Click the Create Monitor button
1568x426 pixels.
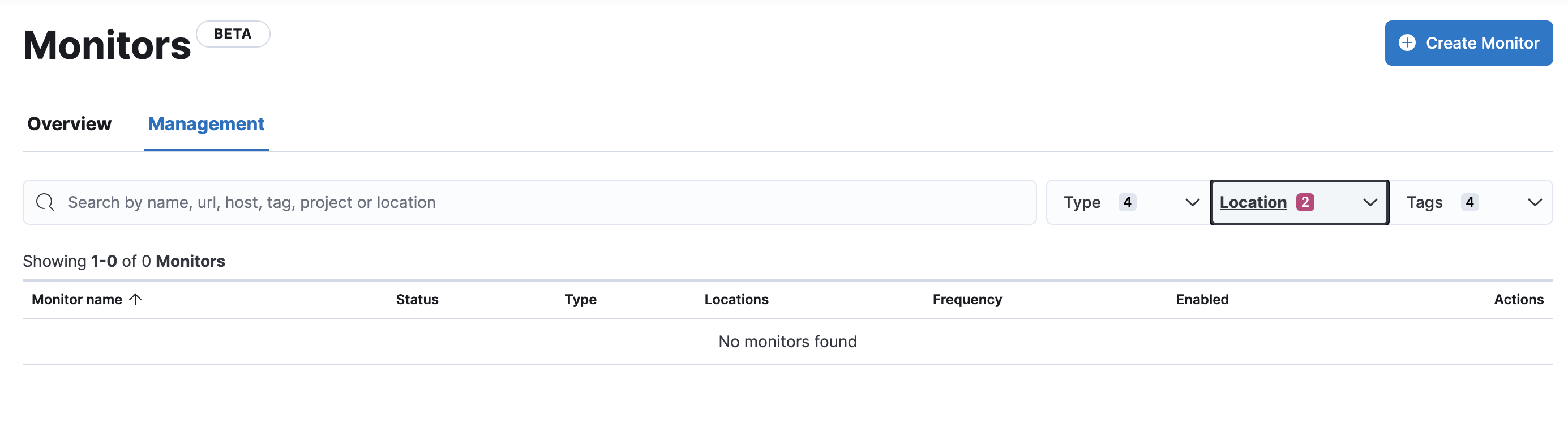click(x=1468, y=43)
